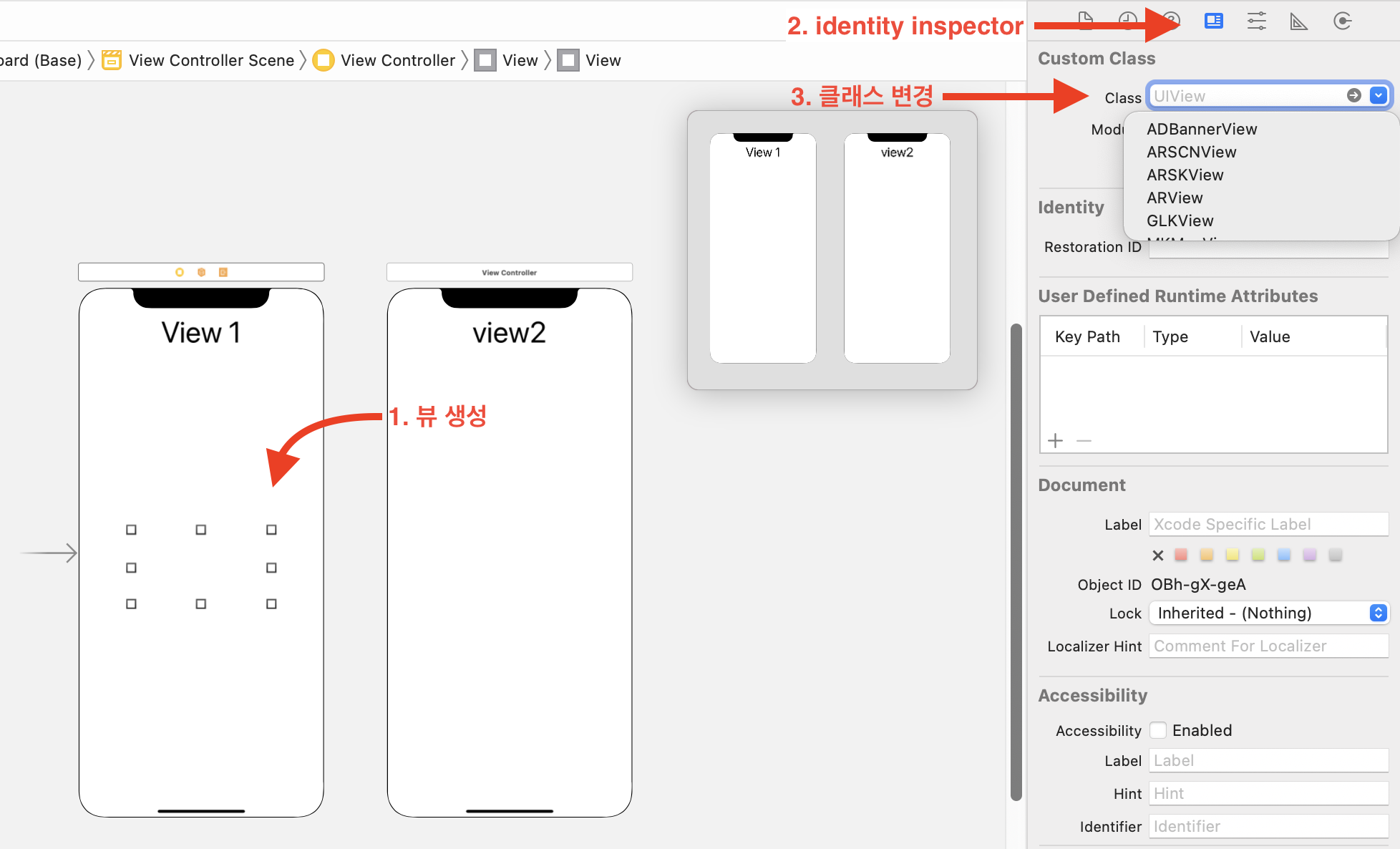The image size is (1400, 849).
Task: Click the X to clear label color
Action: point(1157,556)
